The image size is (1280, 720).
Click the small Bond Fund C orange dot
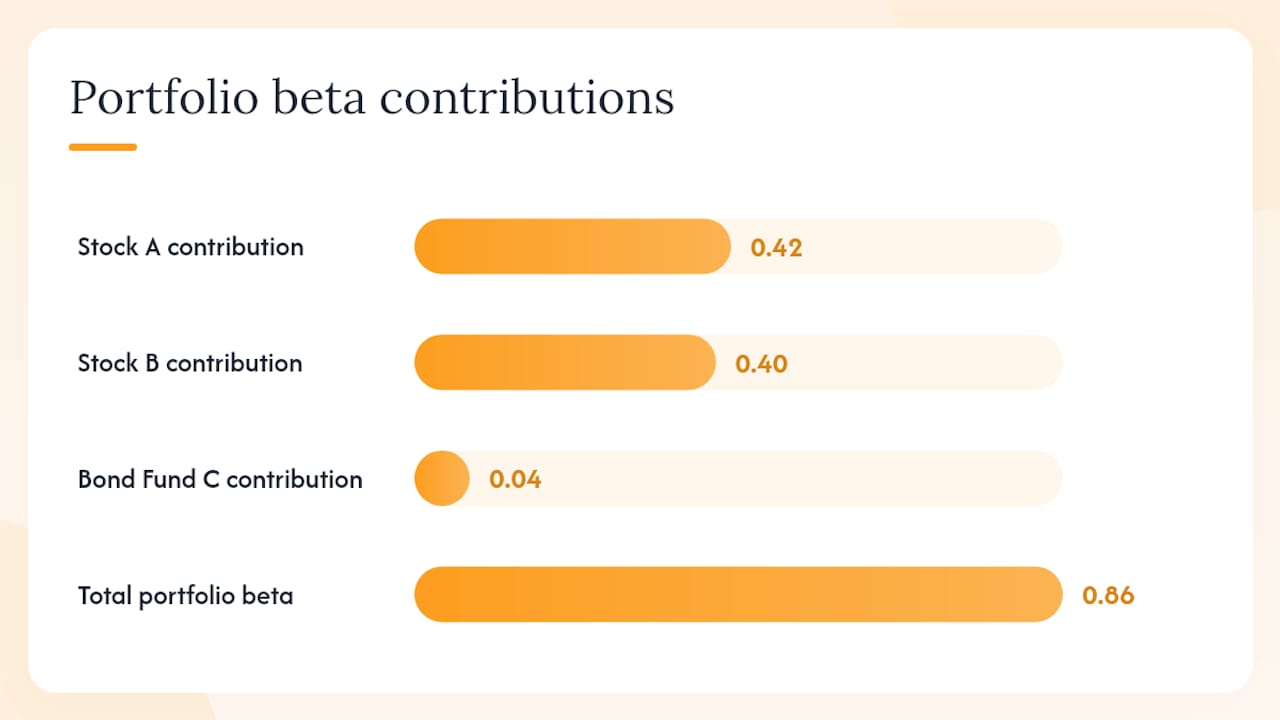[442, 478]
